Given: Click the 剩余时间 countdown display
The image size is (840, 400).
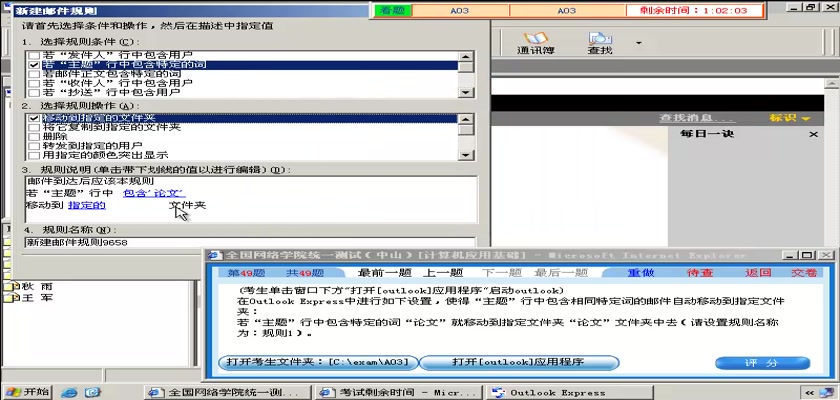Looking at the screenshot, I should (x=695, y=10).
